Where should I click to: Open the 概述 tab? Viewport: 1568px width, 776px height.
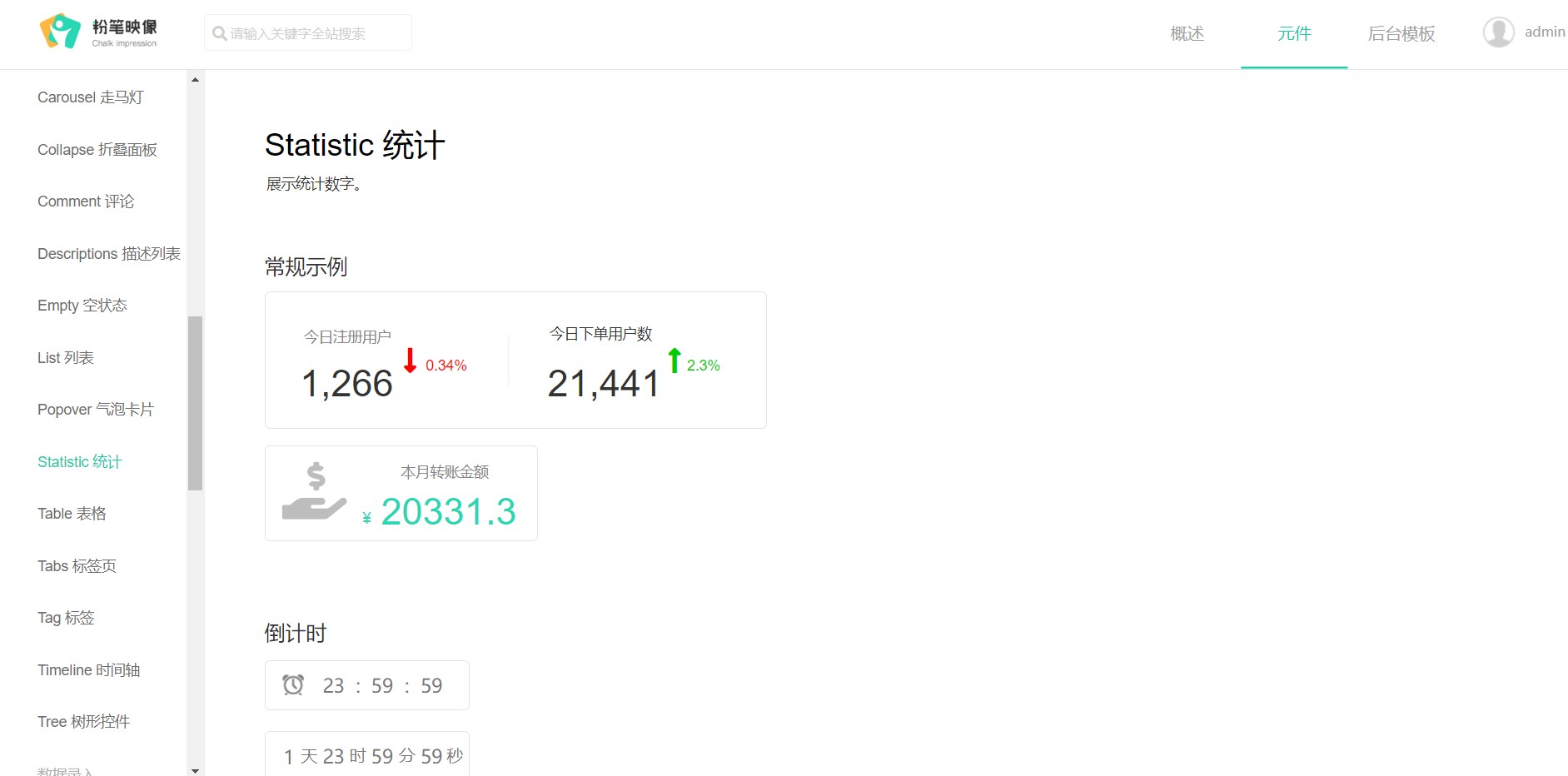(1187, 33)
